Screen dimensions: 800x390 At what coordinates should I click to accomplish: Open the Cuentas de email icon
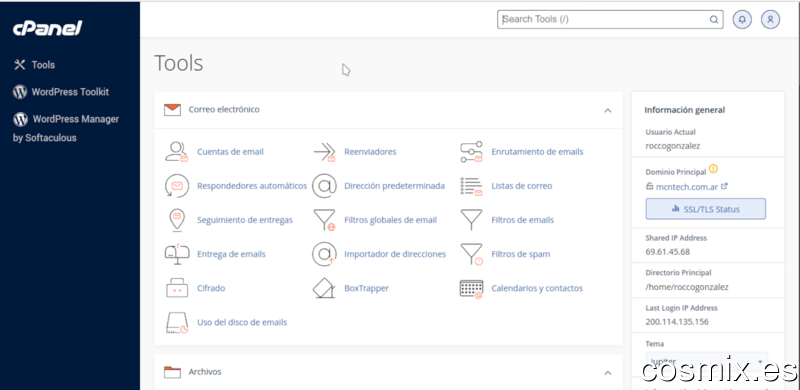[x=177, y=152]
